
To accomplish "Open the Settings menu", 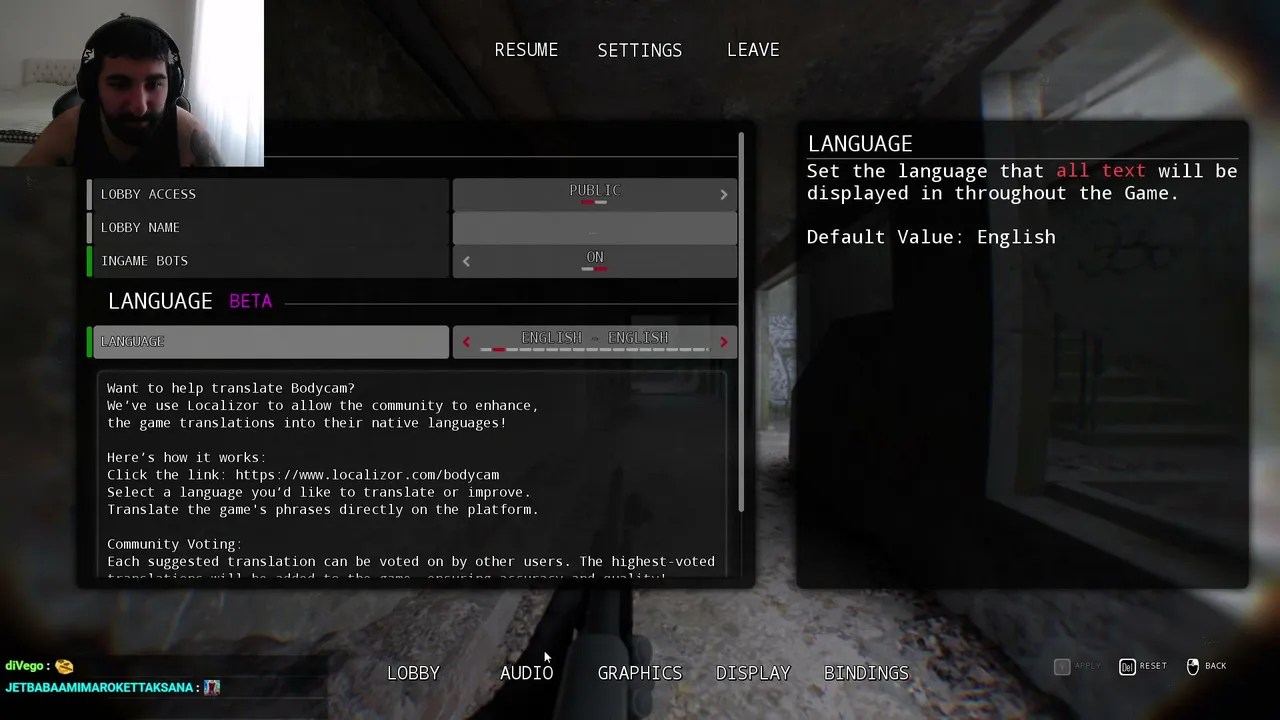I will (640, 50).
